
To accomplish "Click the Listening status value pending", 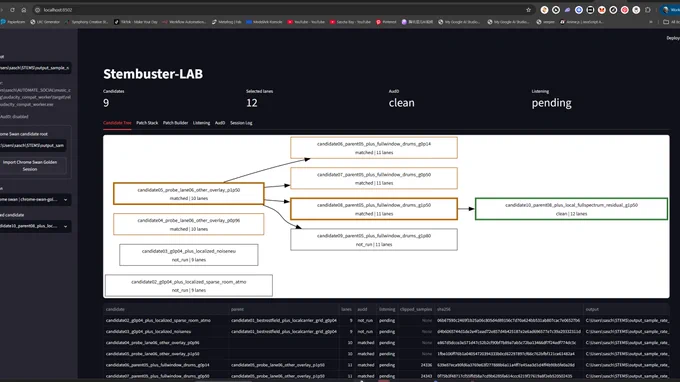I will pos(552,103).
